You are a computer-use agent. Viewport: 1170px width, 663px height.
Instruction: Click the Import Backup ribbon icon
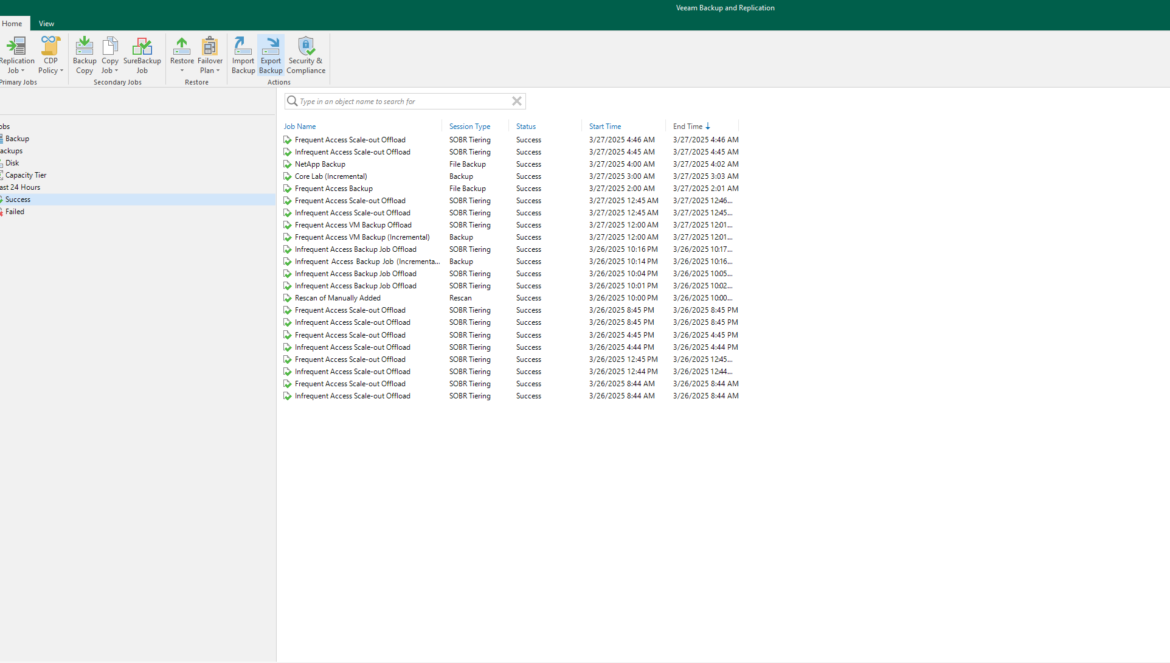pyautogui.click(x=243, y=55)
